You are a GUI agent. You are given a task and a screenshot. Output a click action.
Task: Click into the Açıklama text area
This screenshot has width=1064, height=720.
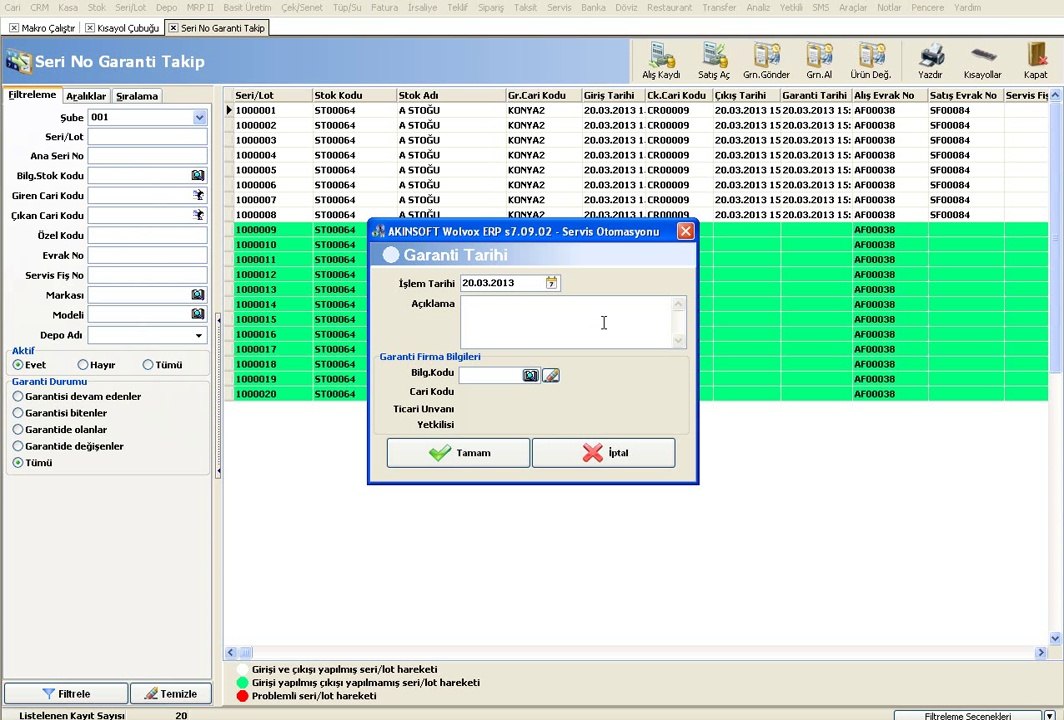(x=567, y=322)
